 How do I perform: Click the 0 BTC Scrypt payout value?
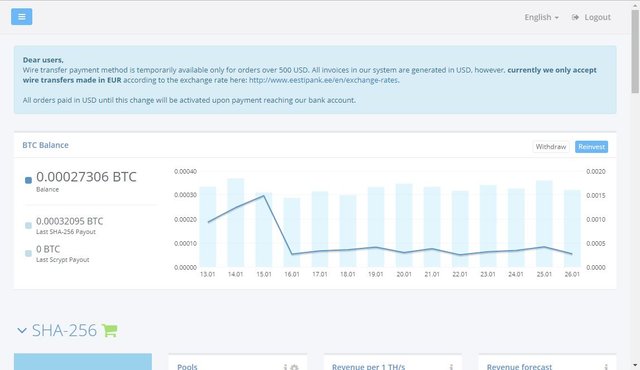coord(48,249)
